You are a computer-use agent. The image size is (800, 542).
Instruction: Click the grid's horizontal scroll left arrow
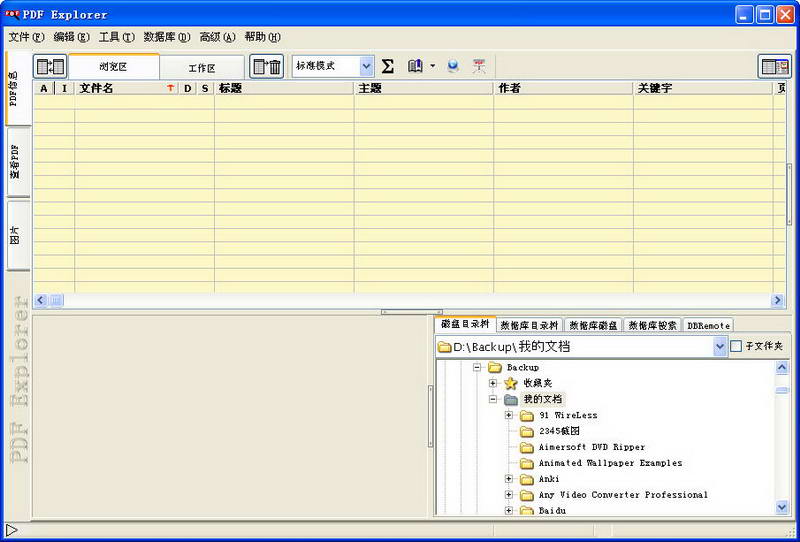point(41,300)
